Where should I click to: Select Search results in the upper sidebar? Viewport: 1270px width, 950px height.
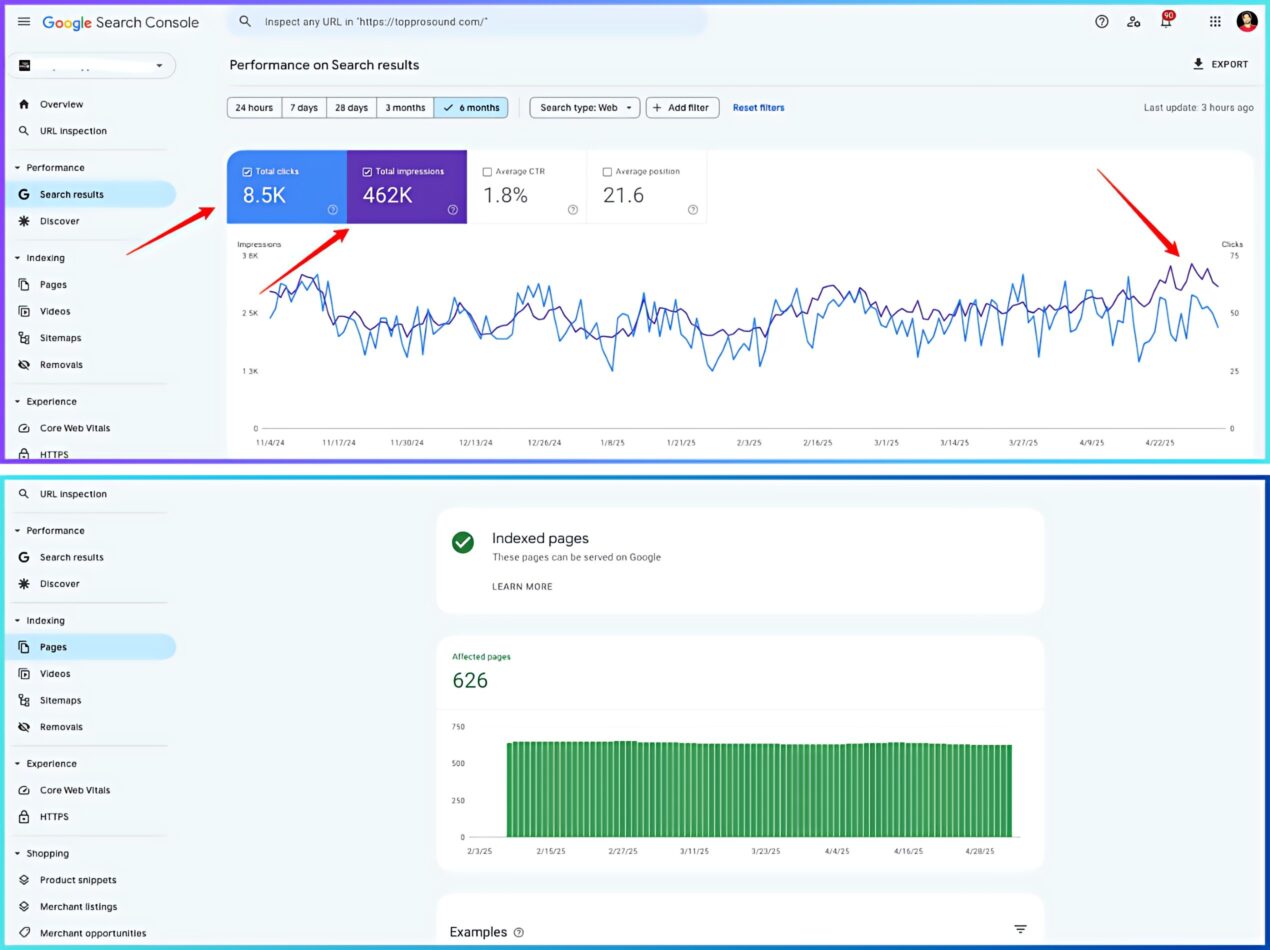point(71,194)
